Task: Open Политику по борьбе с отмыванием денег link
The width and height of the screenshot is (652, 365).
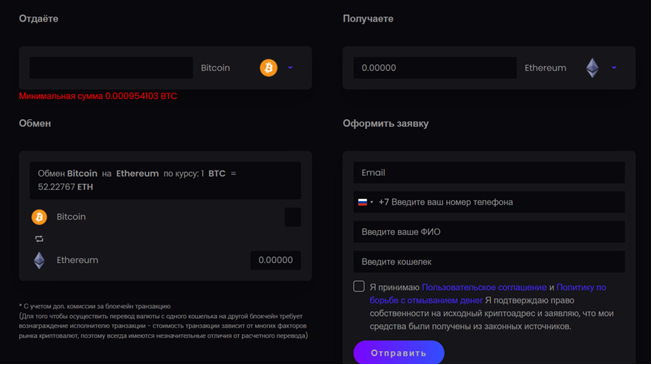Action: click(x=488, y=294)
